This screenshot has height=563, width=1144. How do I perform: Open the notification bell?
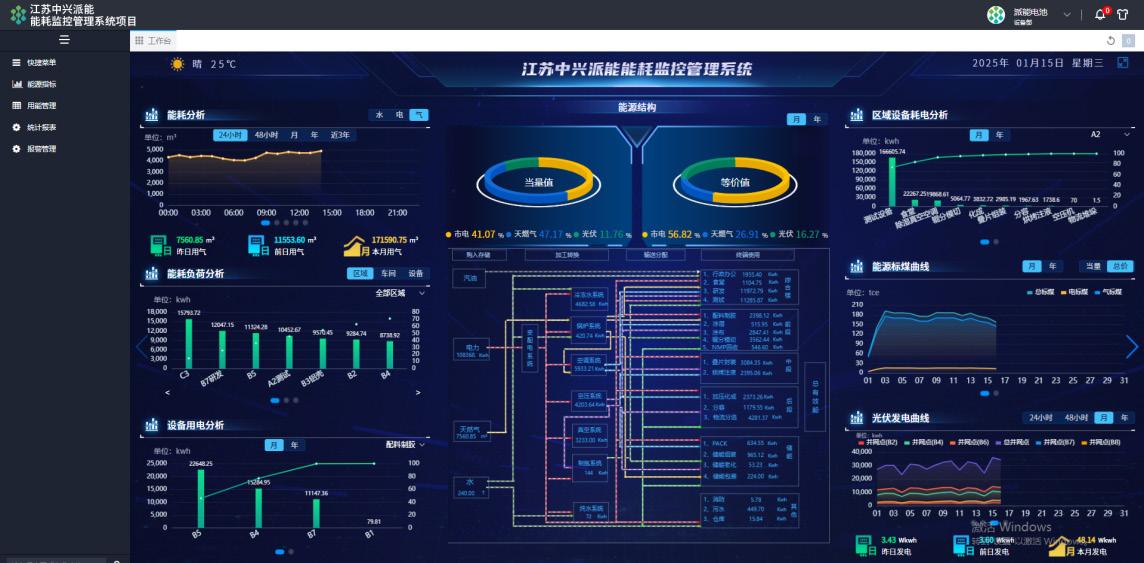coord(1099,15)
